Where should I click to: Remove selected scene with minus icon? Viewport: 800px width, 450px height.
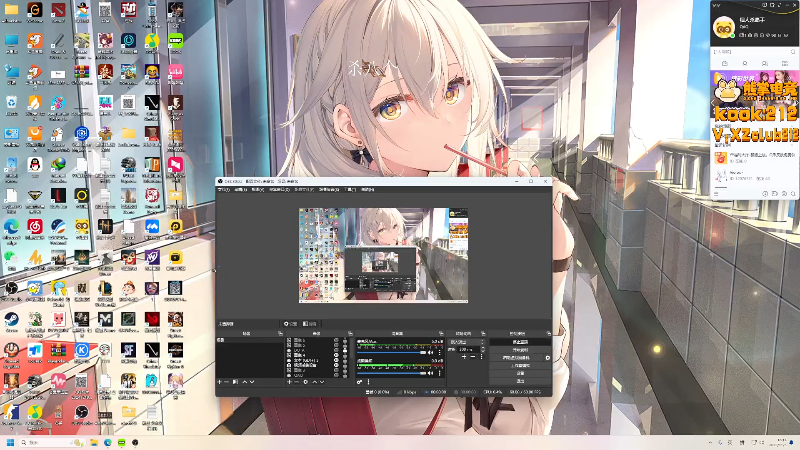(227, 382)
